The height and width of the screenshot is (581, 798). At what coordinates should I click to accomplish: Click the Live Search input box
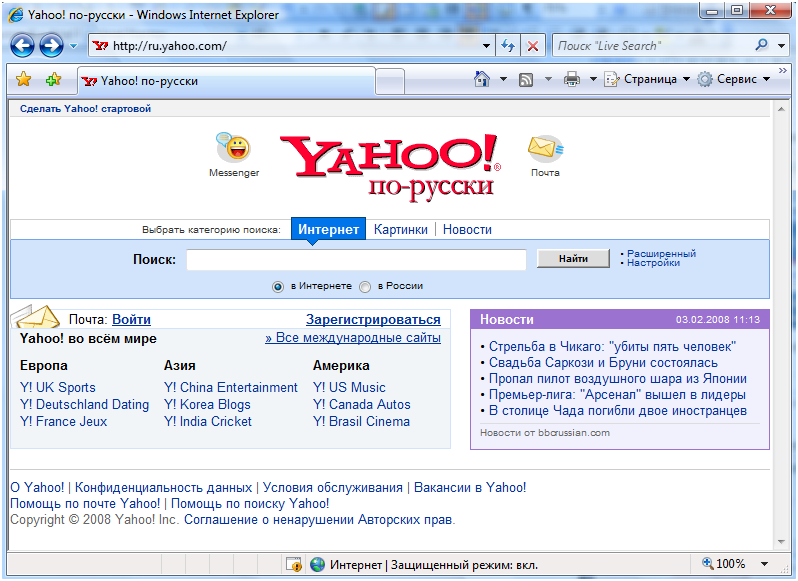click(x=651, y=46)
